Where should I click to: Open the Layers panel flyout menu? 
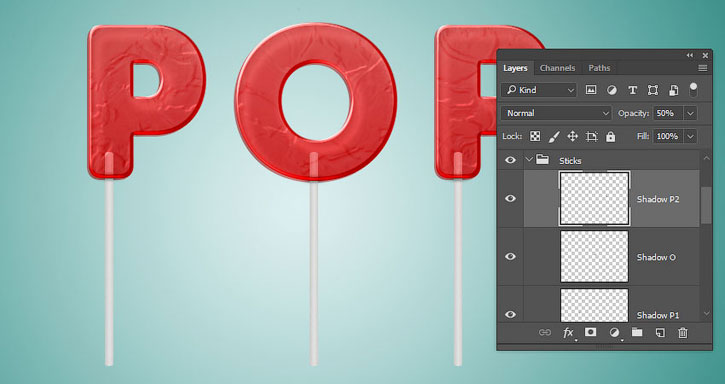tap(703, 68)
